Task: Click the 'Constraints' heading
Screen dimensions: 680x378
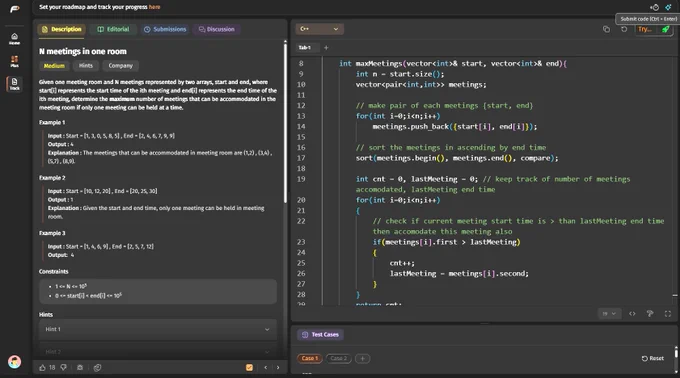Action: [x=54, y=272]
